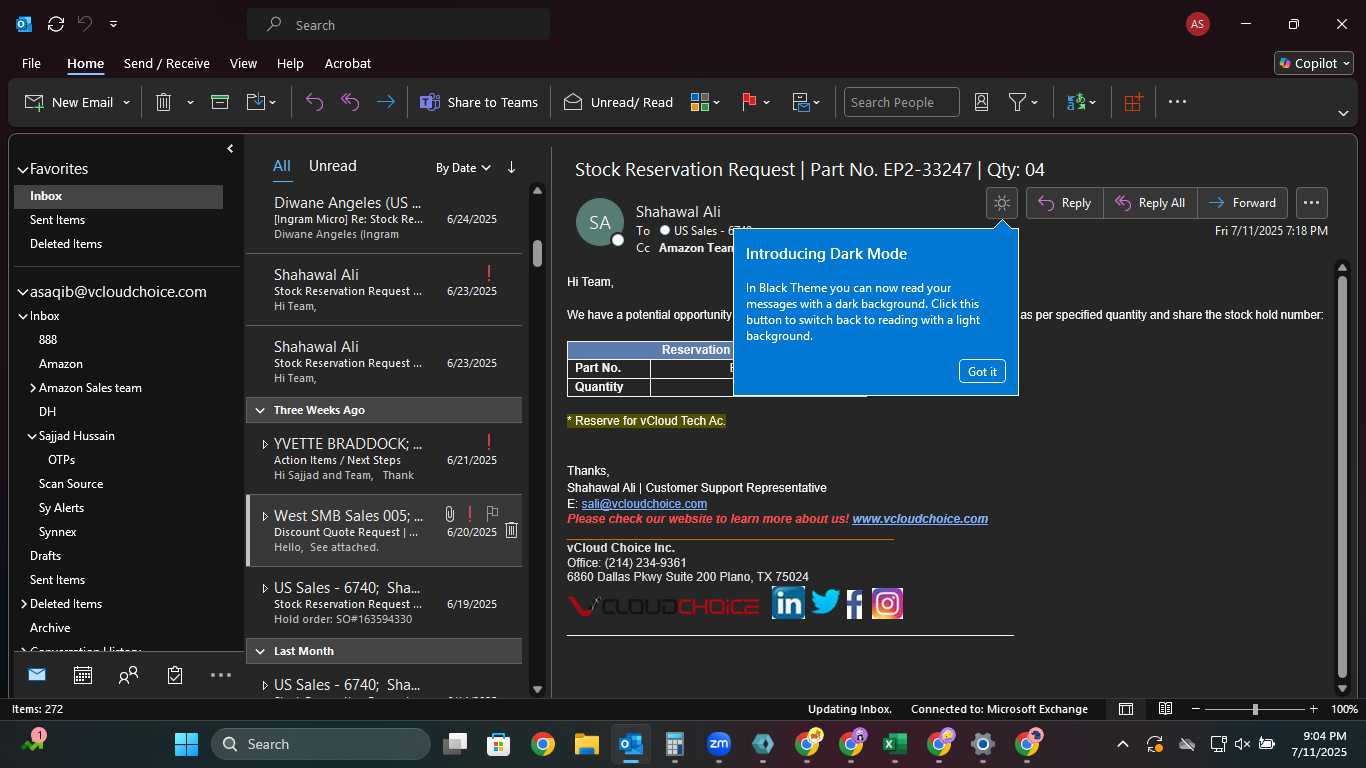Open the File menu
Image resolution: width=1366 pixels, height=768 pixels.
(31, 63)
